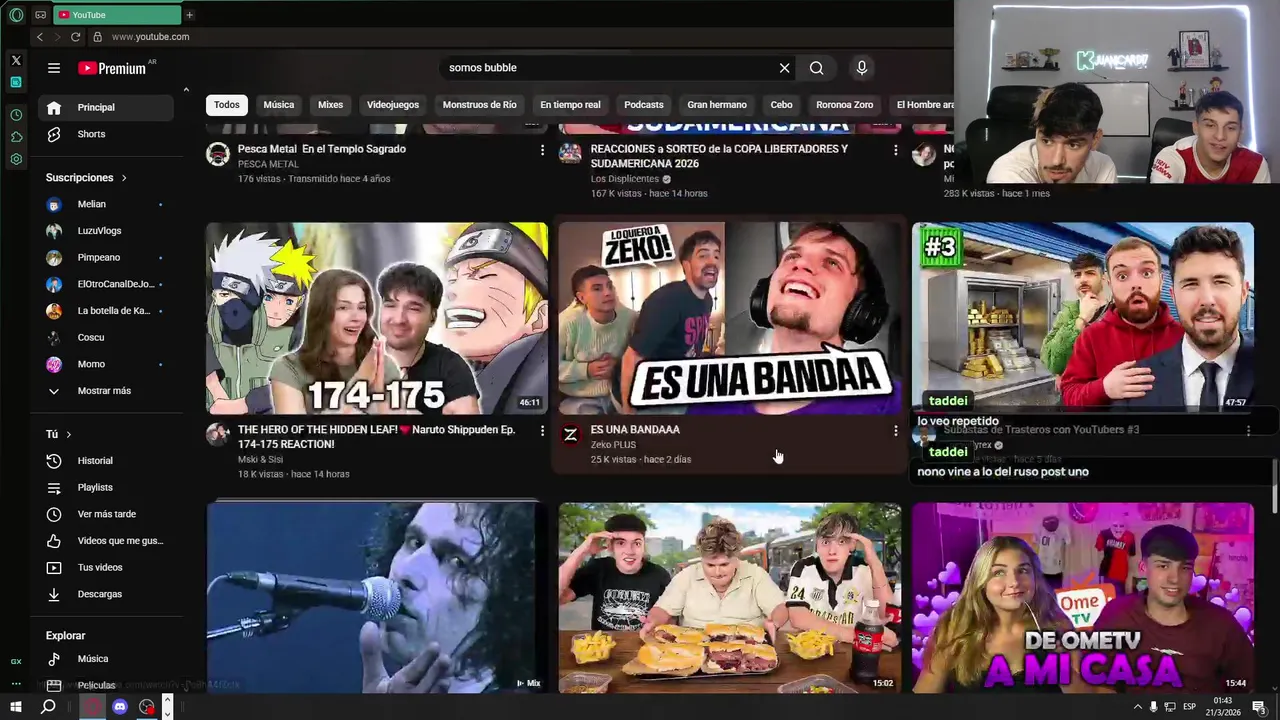The width and height of the screenshot is (1280, 720).
Task: Select the Monstruos de Río chip
Action: click(480, 105)
